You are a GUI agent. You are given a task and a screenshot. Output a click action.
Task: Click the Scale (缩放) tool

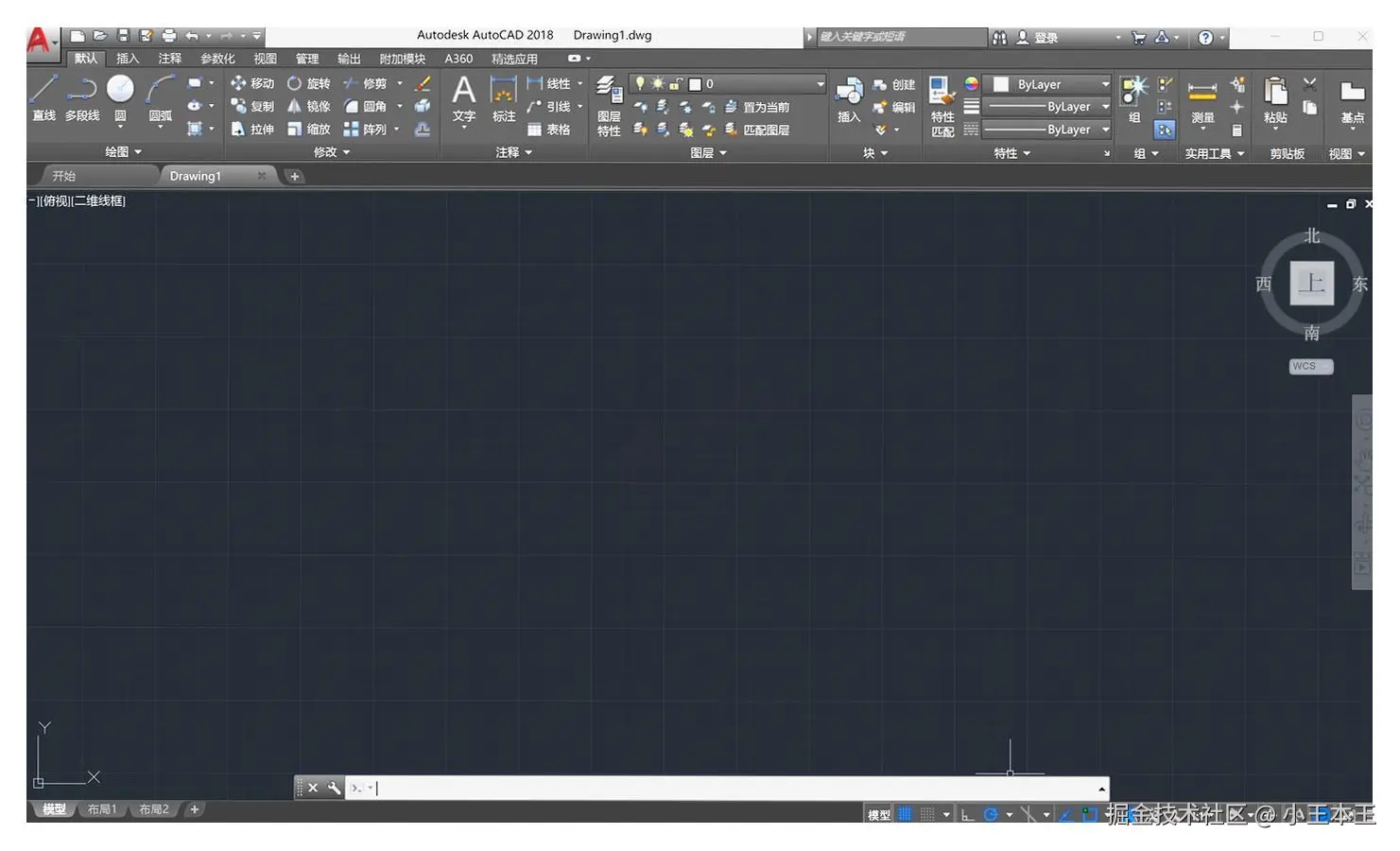tap(309, 129)
